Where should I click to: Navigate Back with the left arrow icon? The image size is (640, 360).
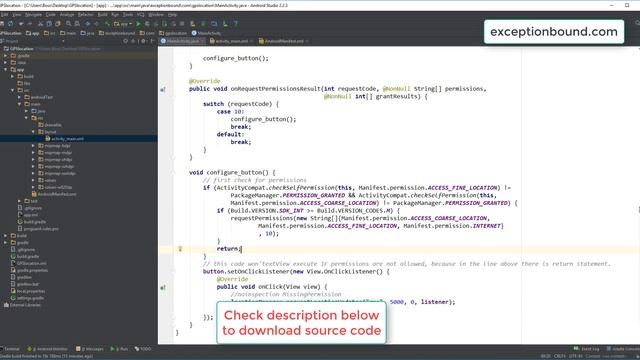point(87,24)
